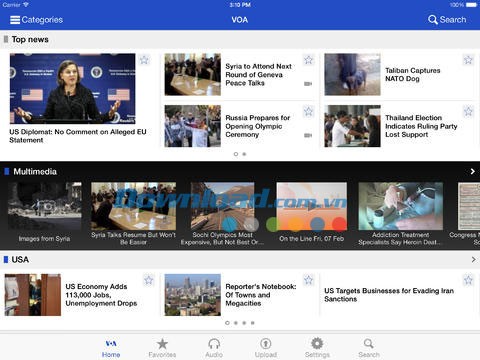Image resolution: width=480 pixels, height=360 pixels.
Task: Open Syria Geneva talks thumbnail in Top news
Action: point(193,75)
